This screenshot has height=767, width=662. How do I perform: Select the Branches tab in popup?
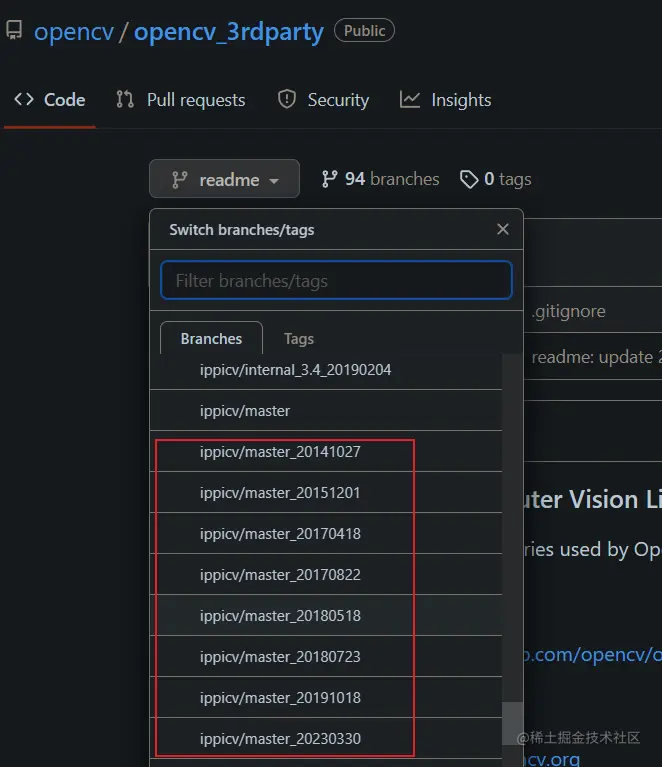pos(211,338)
